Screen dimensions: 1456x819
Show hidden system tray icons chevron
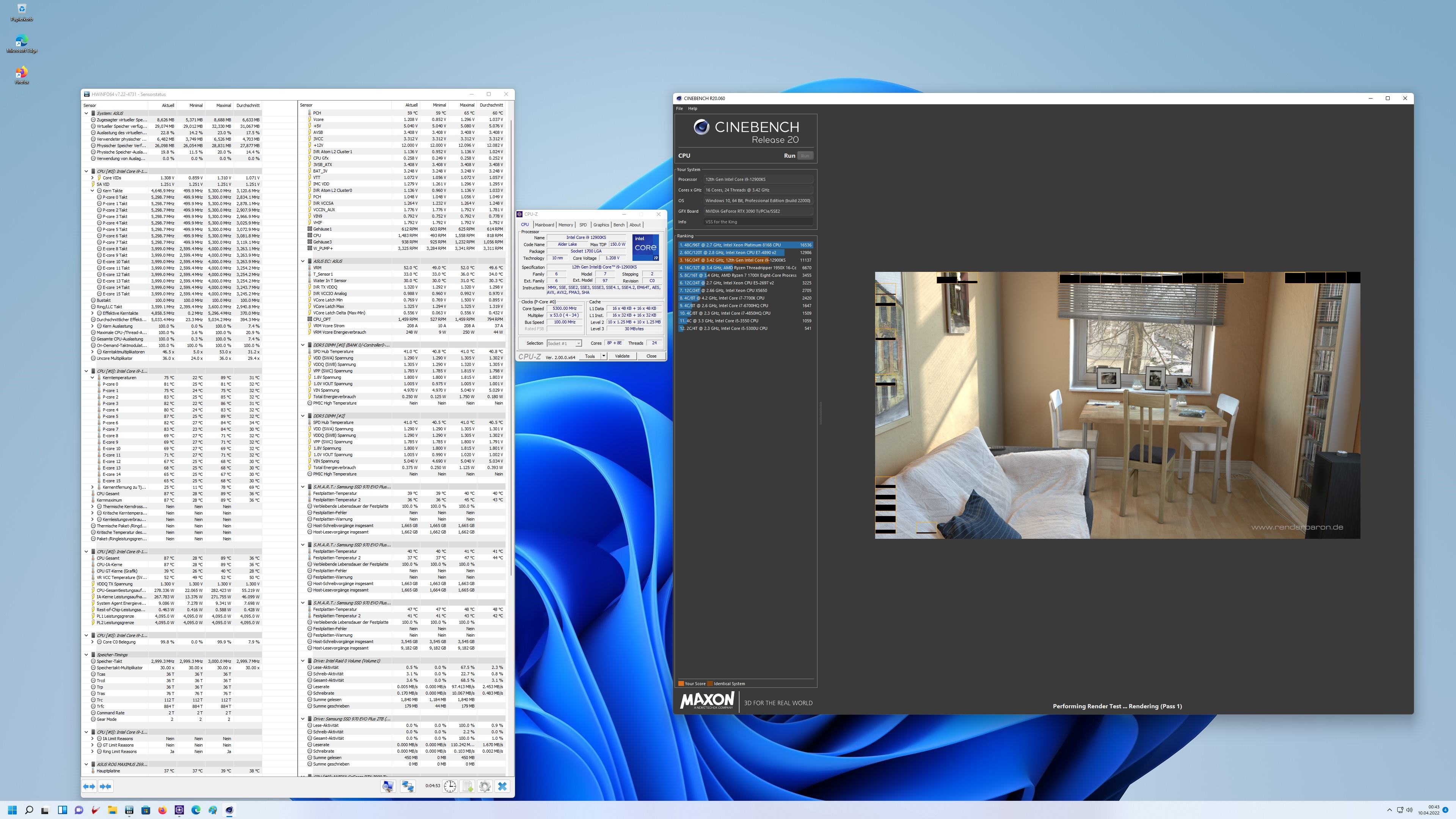pyautogui.click(x=1389, y=810)
